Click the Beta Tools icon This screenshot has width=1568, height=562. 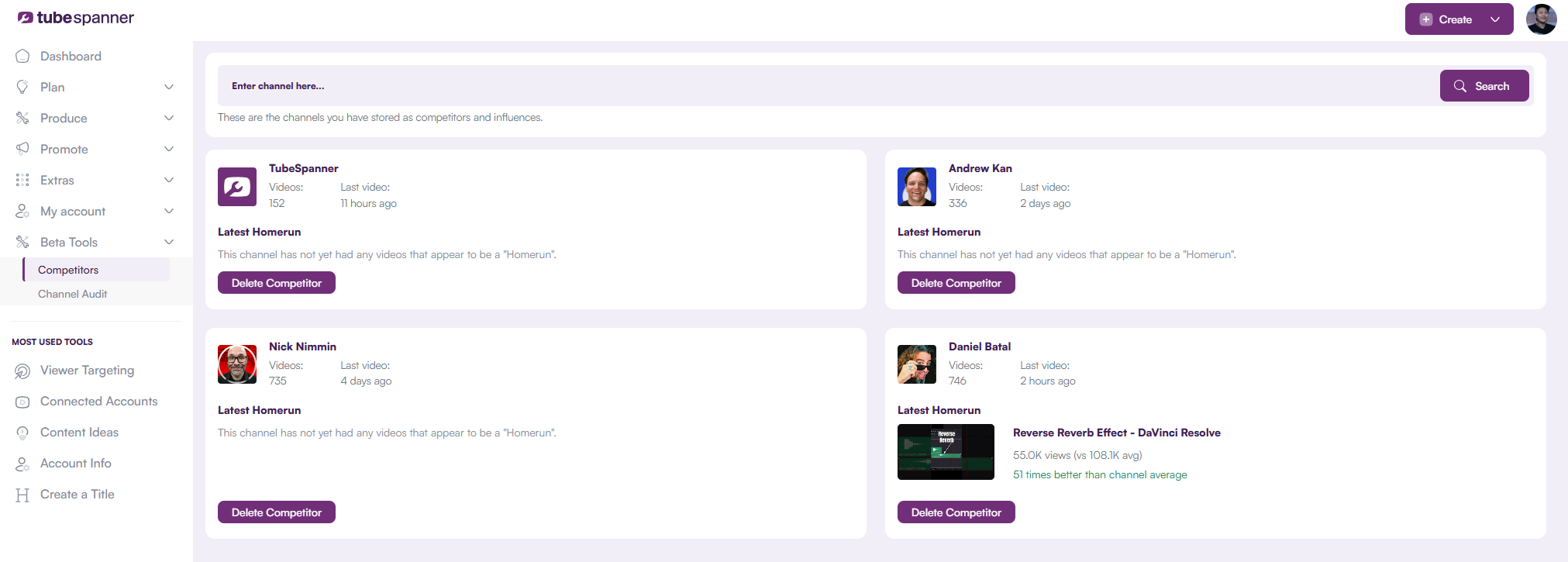(22, 242)
